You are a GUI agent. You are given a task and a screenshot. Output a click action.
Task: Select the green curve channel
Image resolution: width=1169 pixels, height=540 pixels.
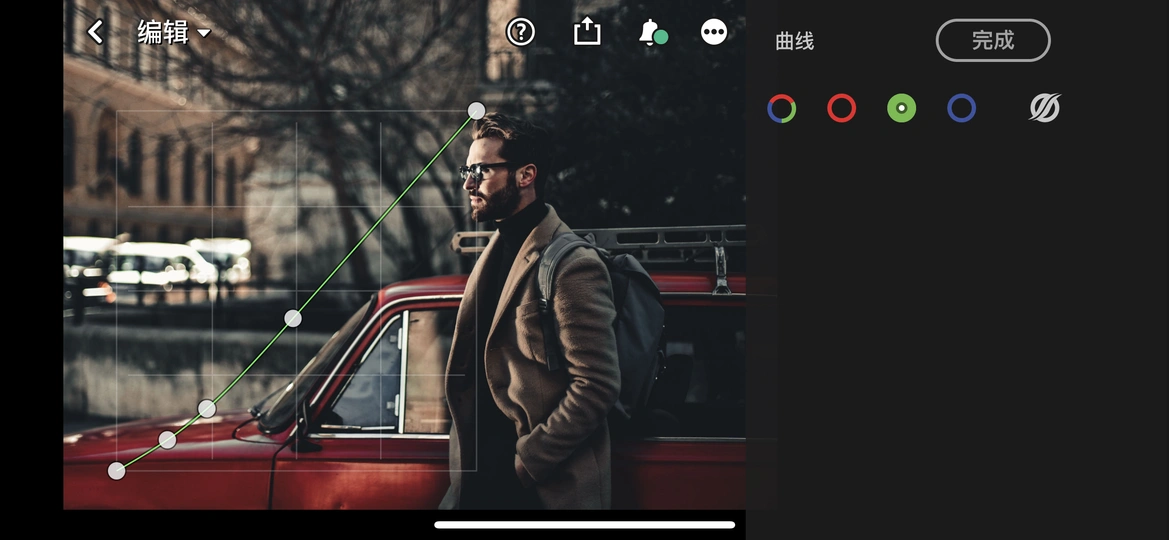(902, 108)
